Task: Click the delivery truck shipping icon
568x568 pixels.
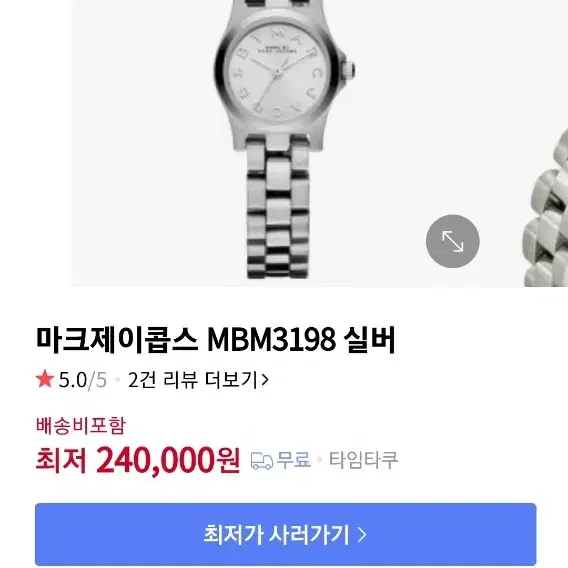Action: [262, 461]
